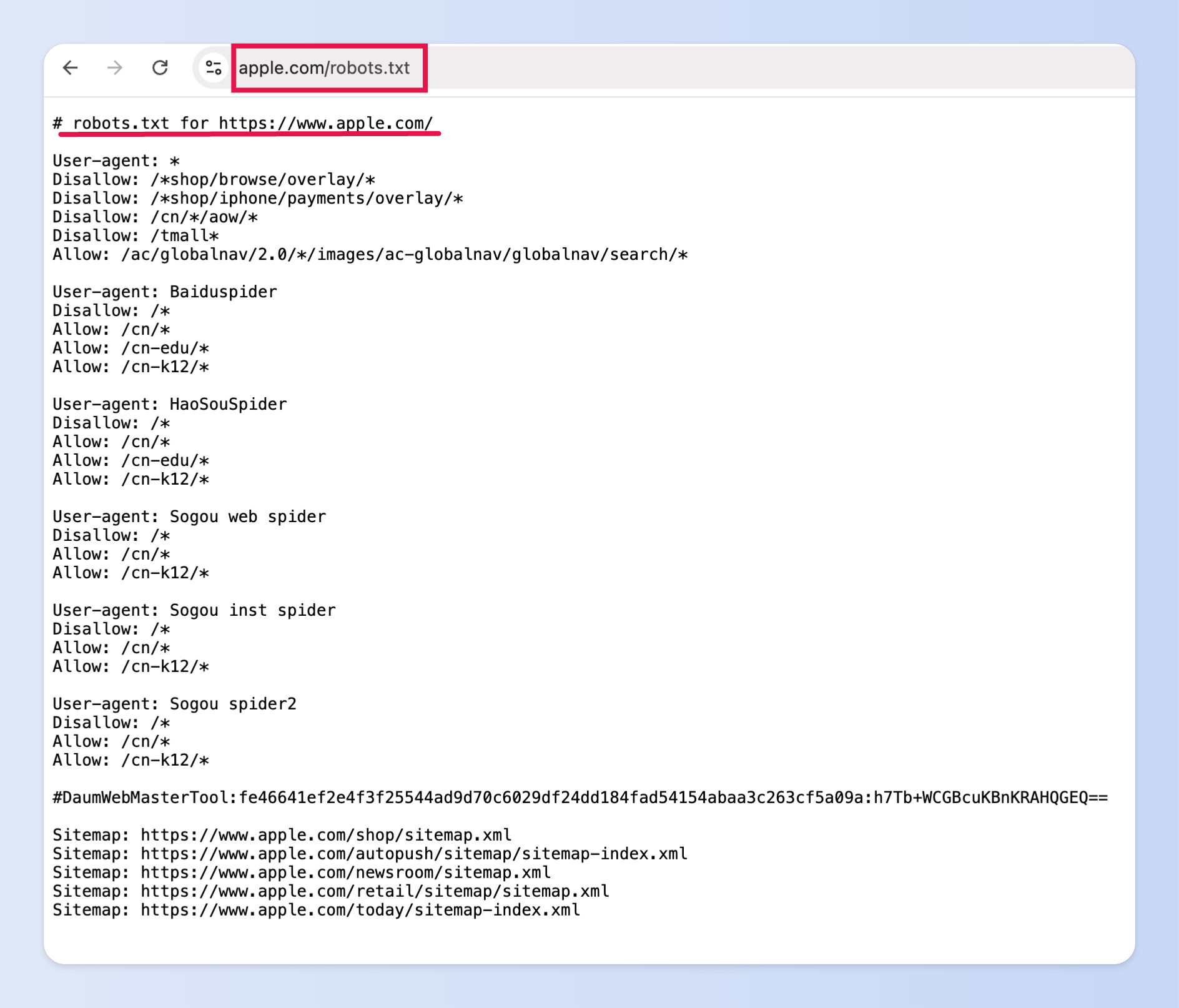Click the retail/sitemap/sitemap.xml Sitemap line
The width and height of the screenshot is (1179, 1008).
point(331,892)
